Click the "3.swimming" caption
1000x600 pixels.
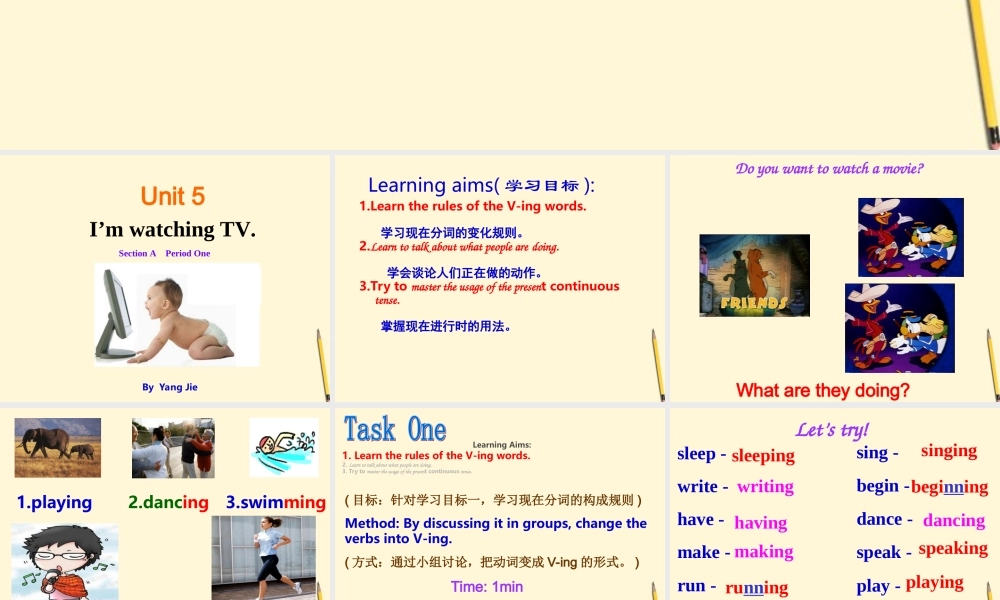pos(276,502)
